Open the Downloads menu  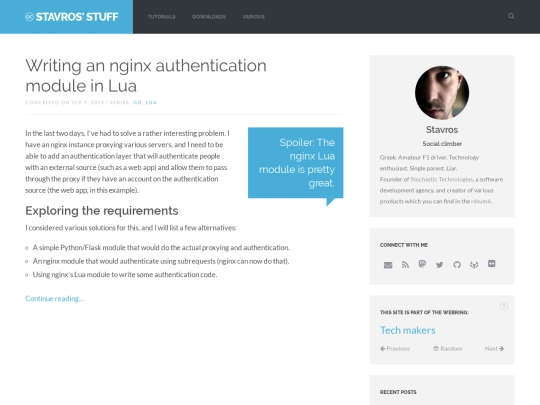point(209,17)
